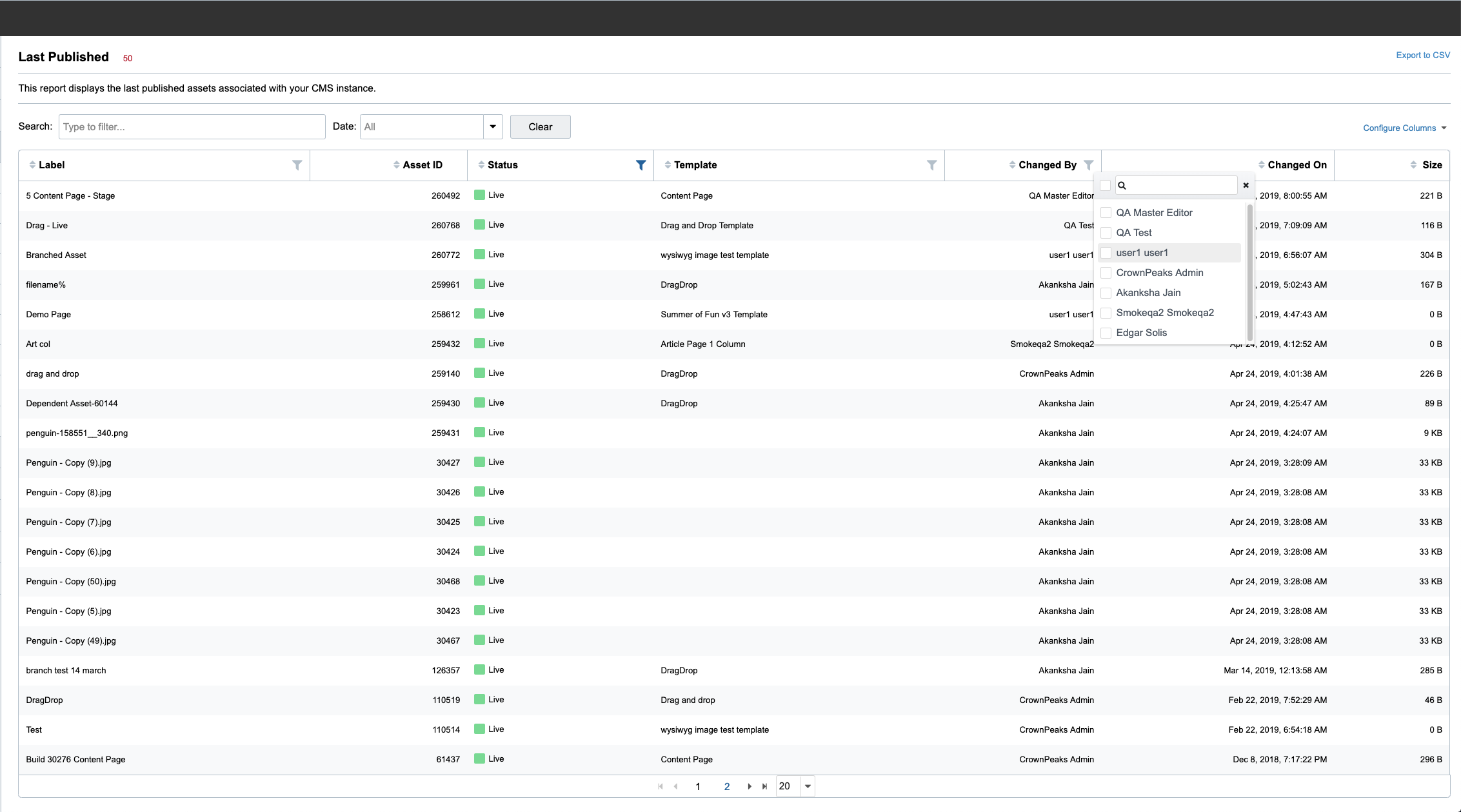Sort by Size column sort arrows
This screenshot has width=1461, height=812.
coord(1413,165)
